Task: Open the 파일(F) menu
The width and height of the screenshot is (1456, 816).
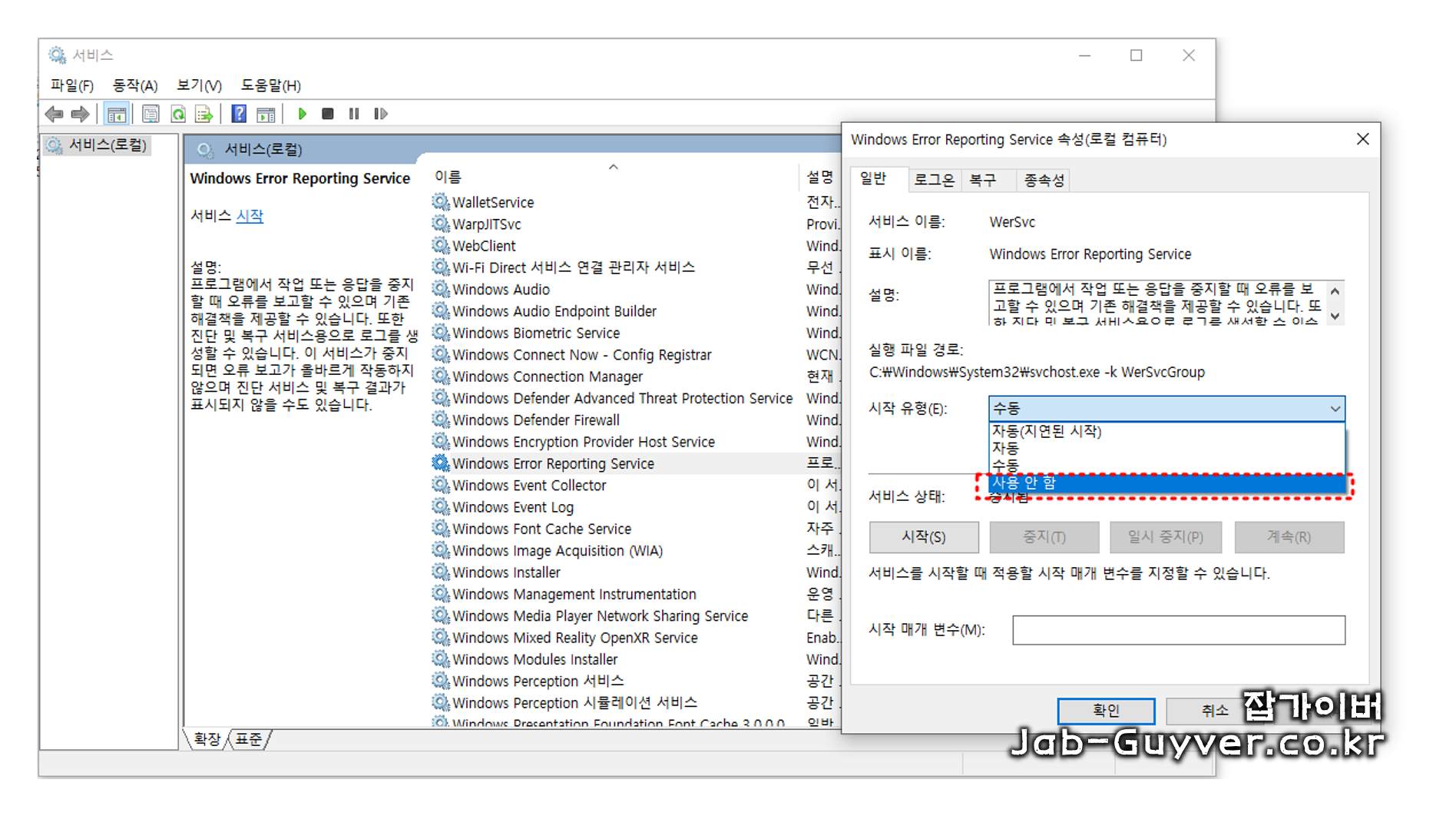Action: coord(72,85)
